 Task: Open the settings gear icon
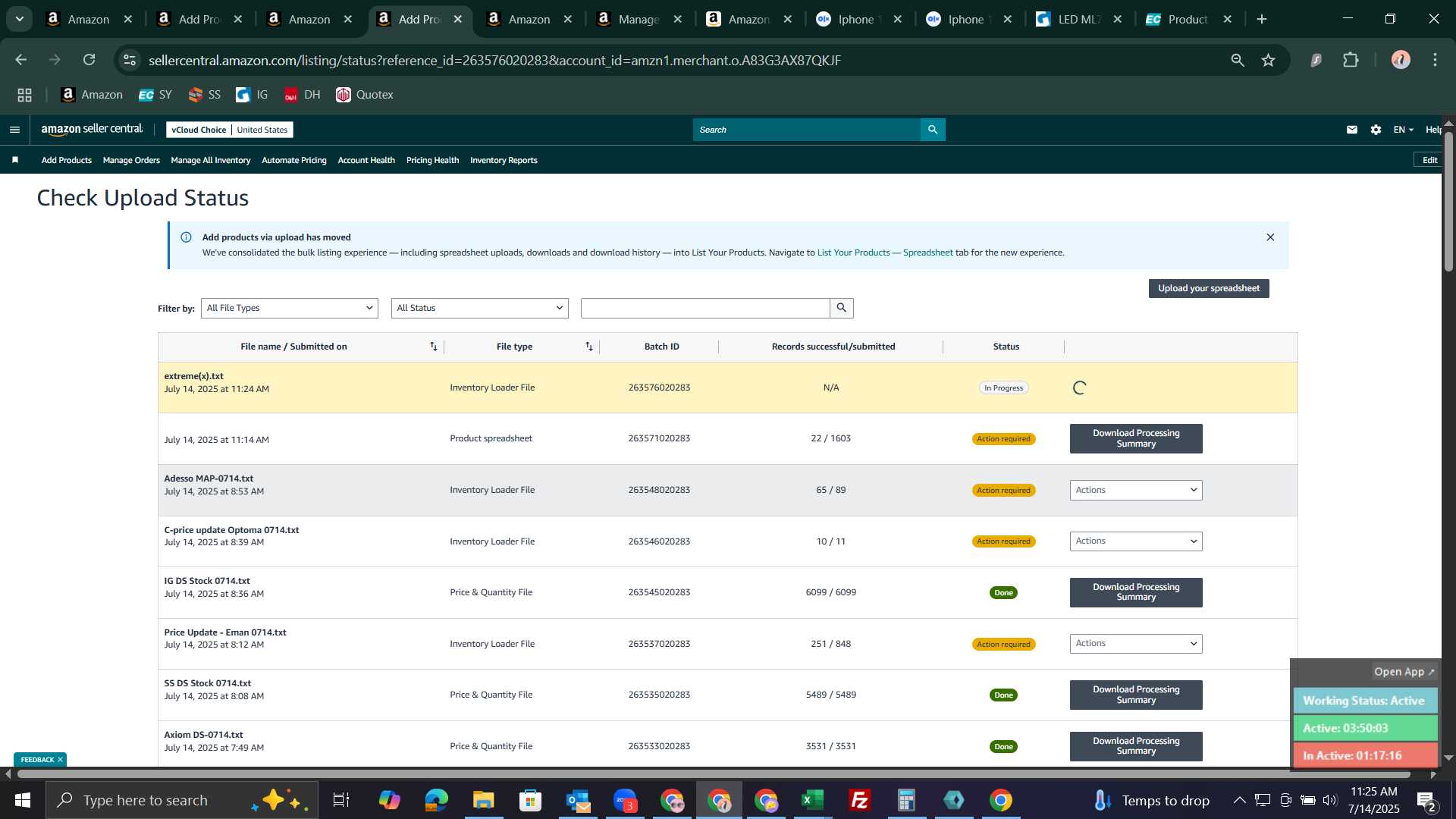point(1376,130)
